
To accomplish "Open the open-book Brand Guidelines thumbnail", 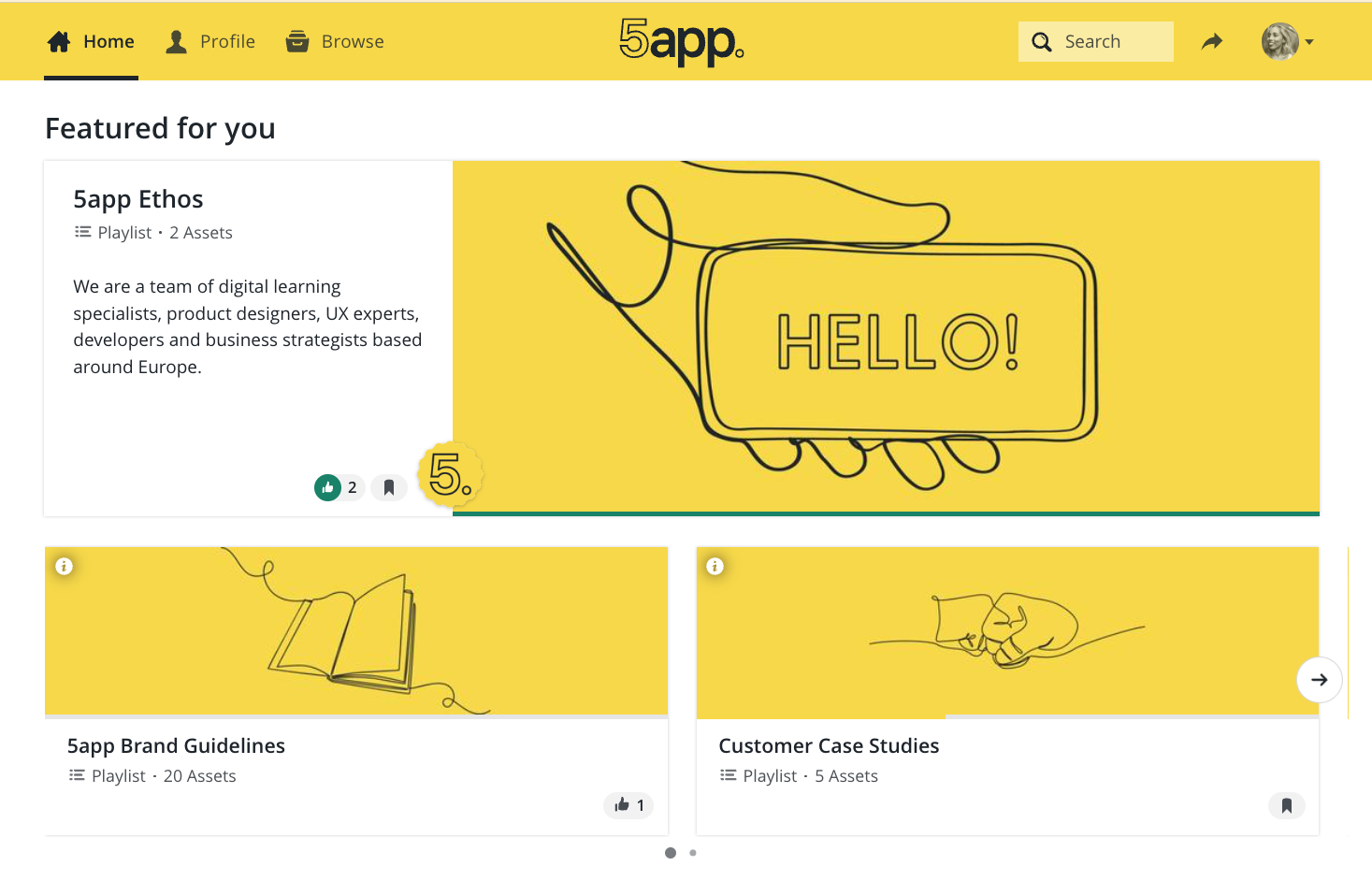I will click(356, 631).
